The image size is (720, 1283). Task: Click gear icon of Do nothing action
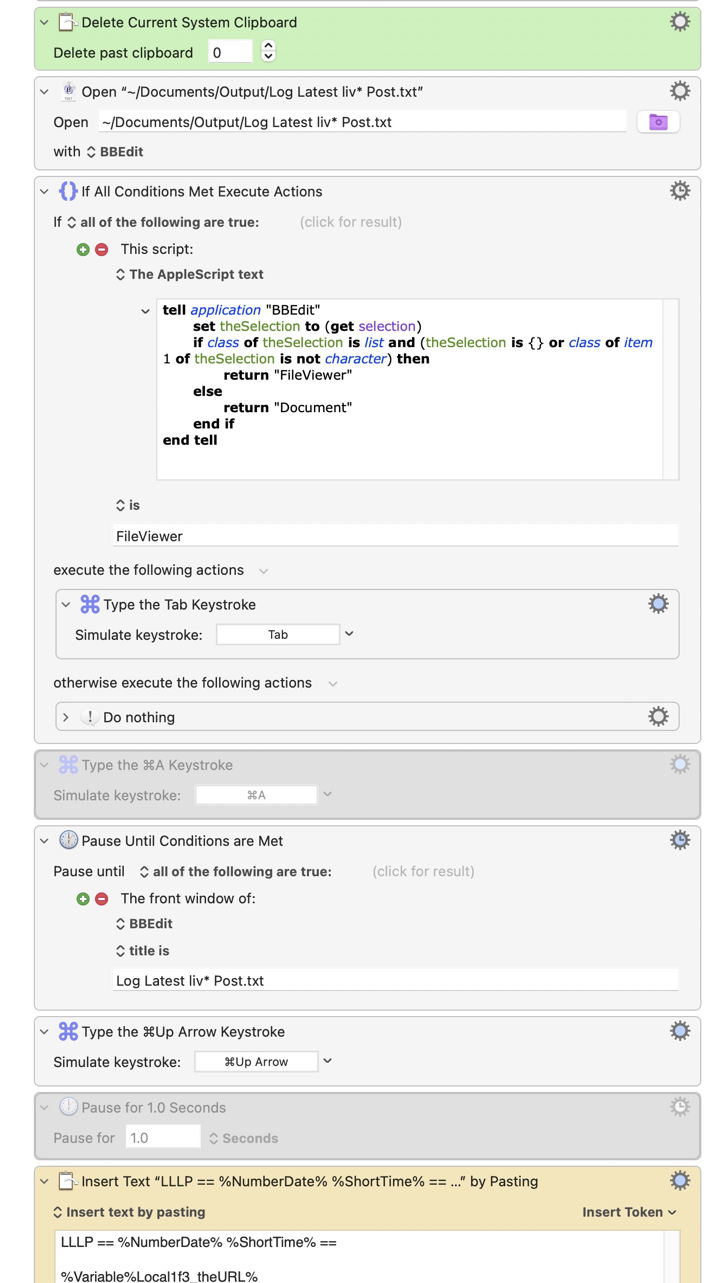click(658, 717)
